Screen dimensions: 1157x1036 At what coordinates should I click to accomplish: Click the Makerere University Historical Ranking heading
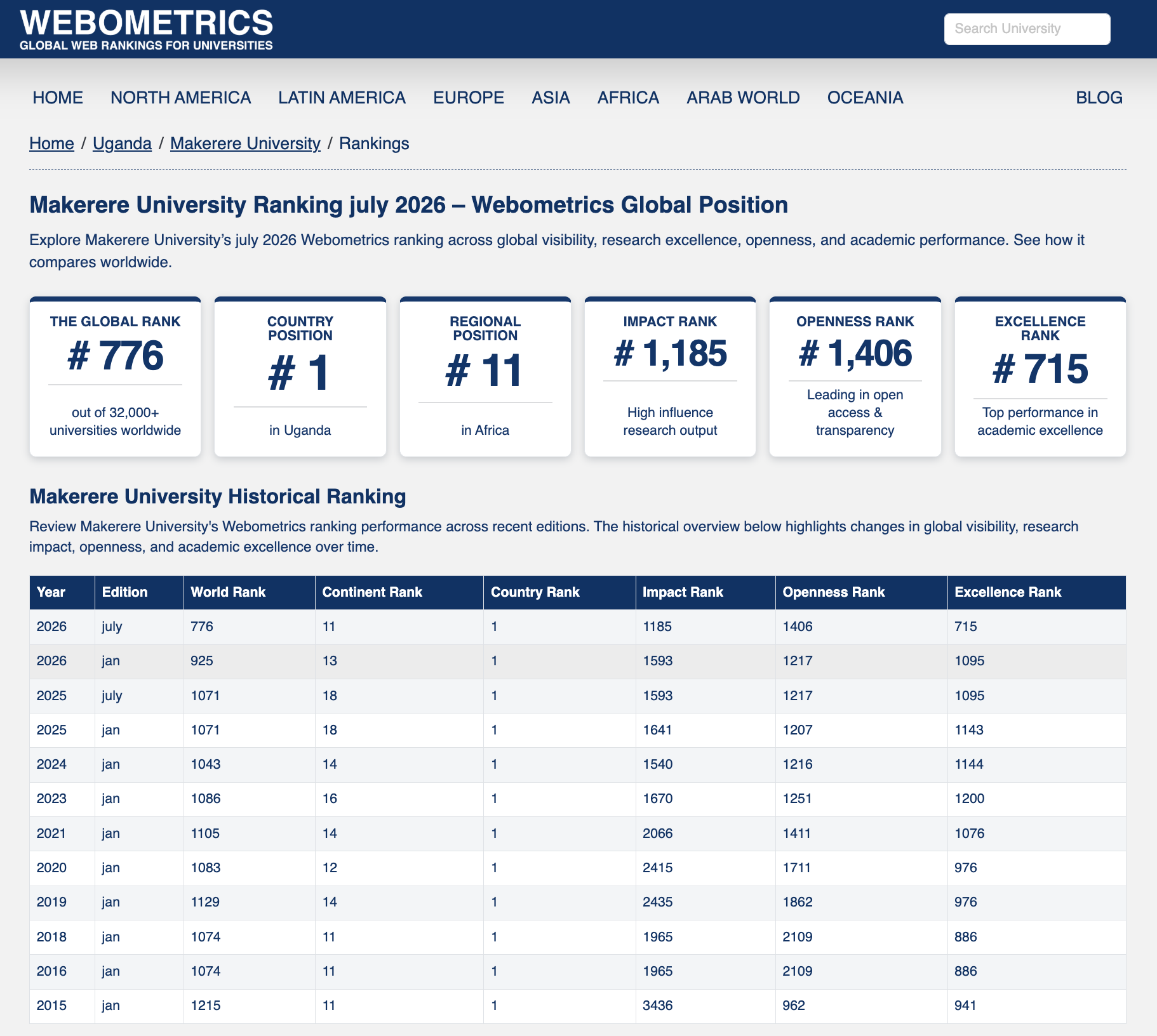(x=218, y=496)
